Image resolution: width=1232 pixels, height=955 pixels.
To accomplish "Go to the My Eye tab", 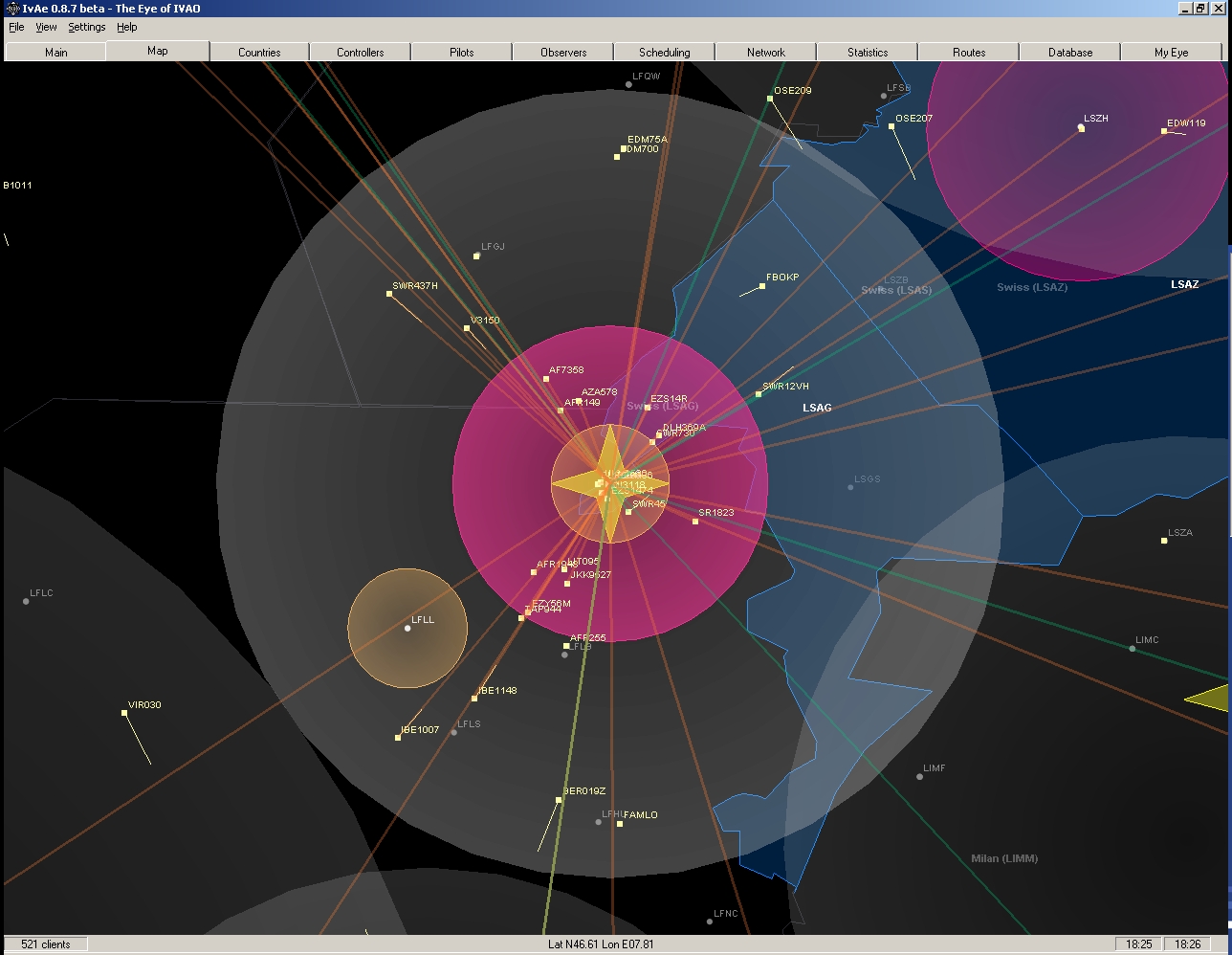I will (1171, 52).
